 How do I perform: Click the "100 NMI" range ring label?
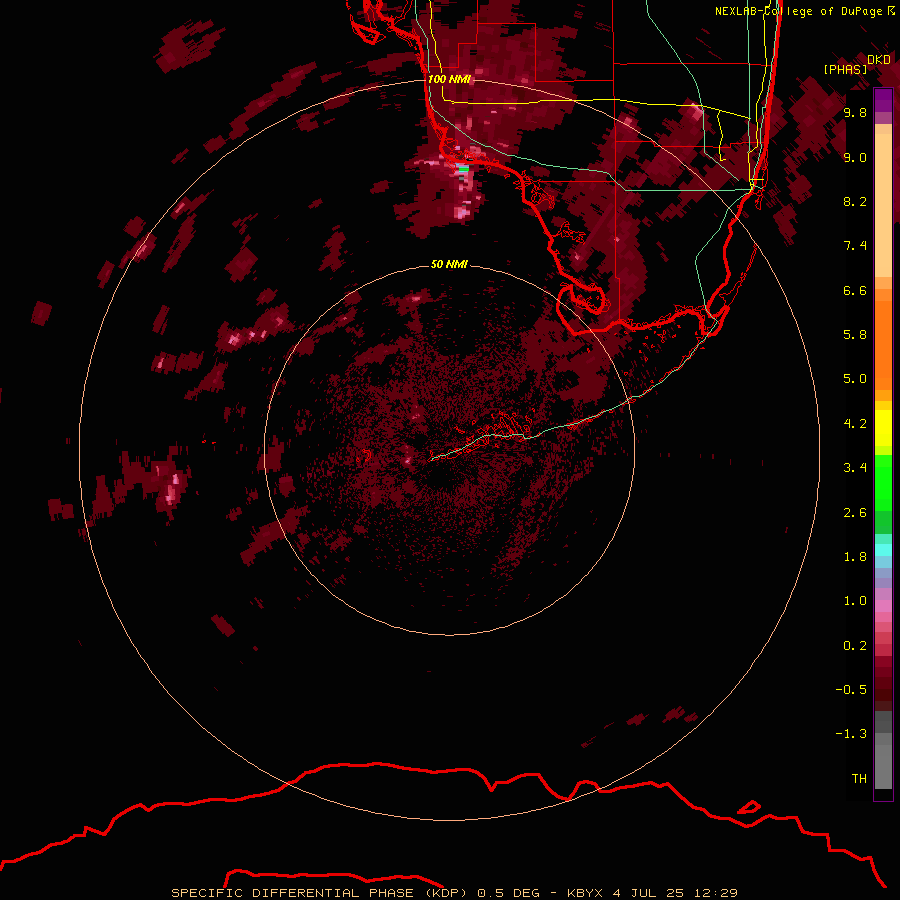(x=449, y=79)
